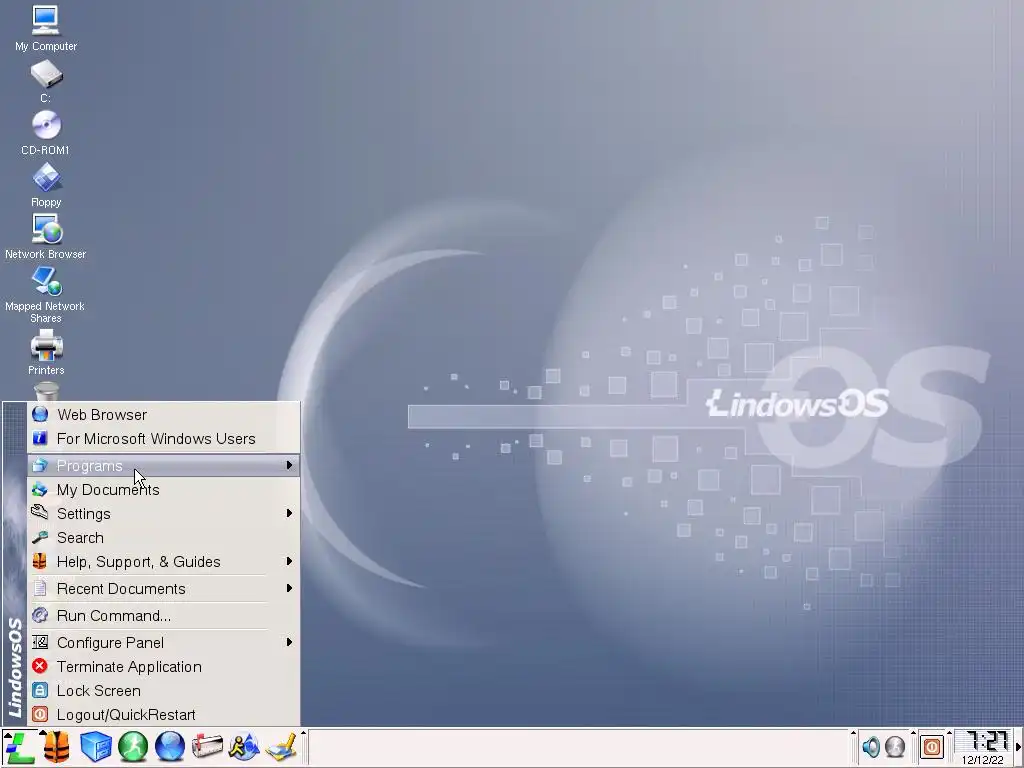Click the red power logout panel button
1024x768 pixels.
[x=932, y=747]
